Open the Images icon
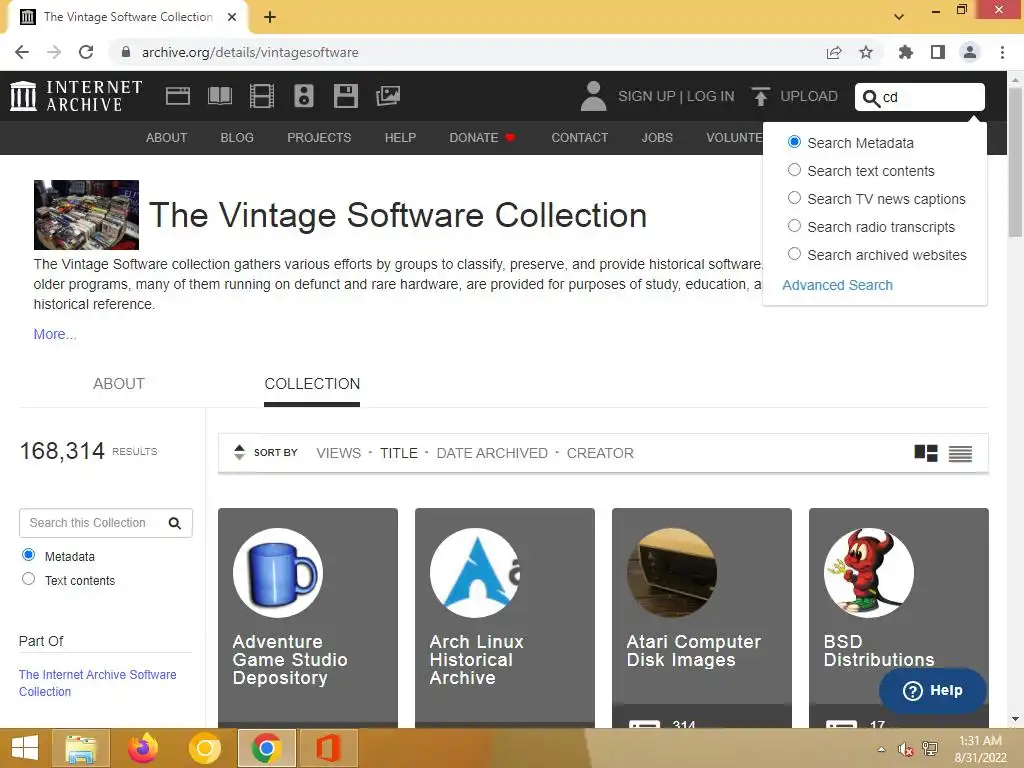 point(387,96)
